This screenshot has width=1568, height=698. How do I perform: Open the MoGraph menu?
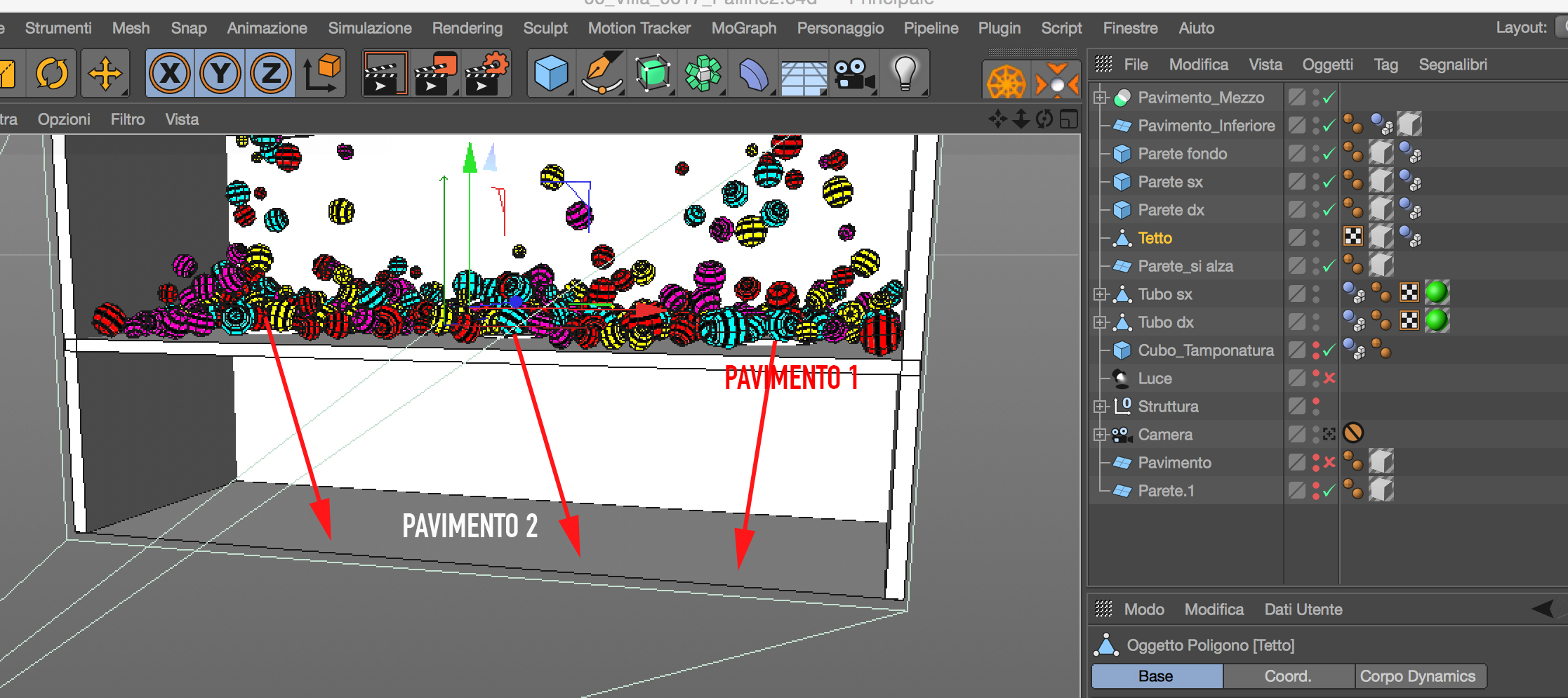(x=743, y=28)
